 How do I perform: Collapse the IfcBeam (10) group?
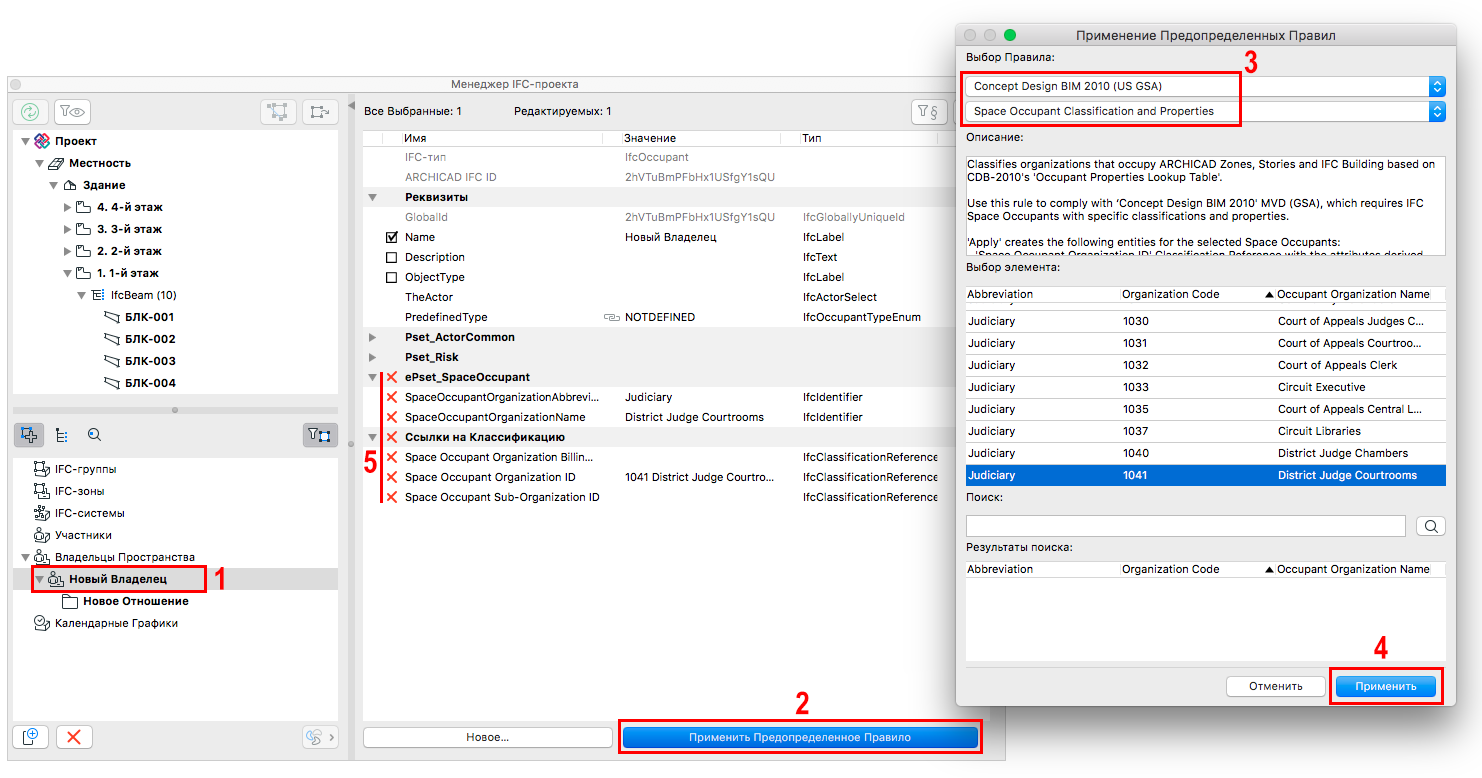[x=82, y=295]
